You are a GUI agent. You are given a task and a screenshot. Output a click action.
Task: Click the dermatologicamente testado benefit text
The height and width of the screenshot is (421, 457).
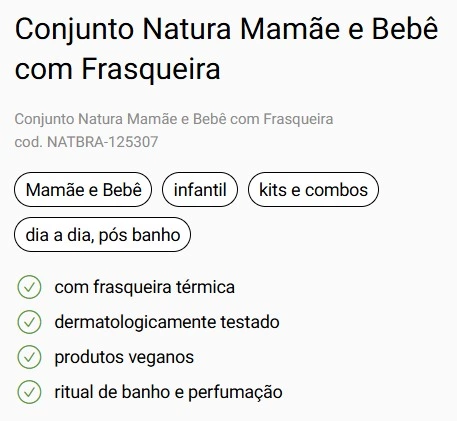167,322
